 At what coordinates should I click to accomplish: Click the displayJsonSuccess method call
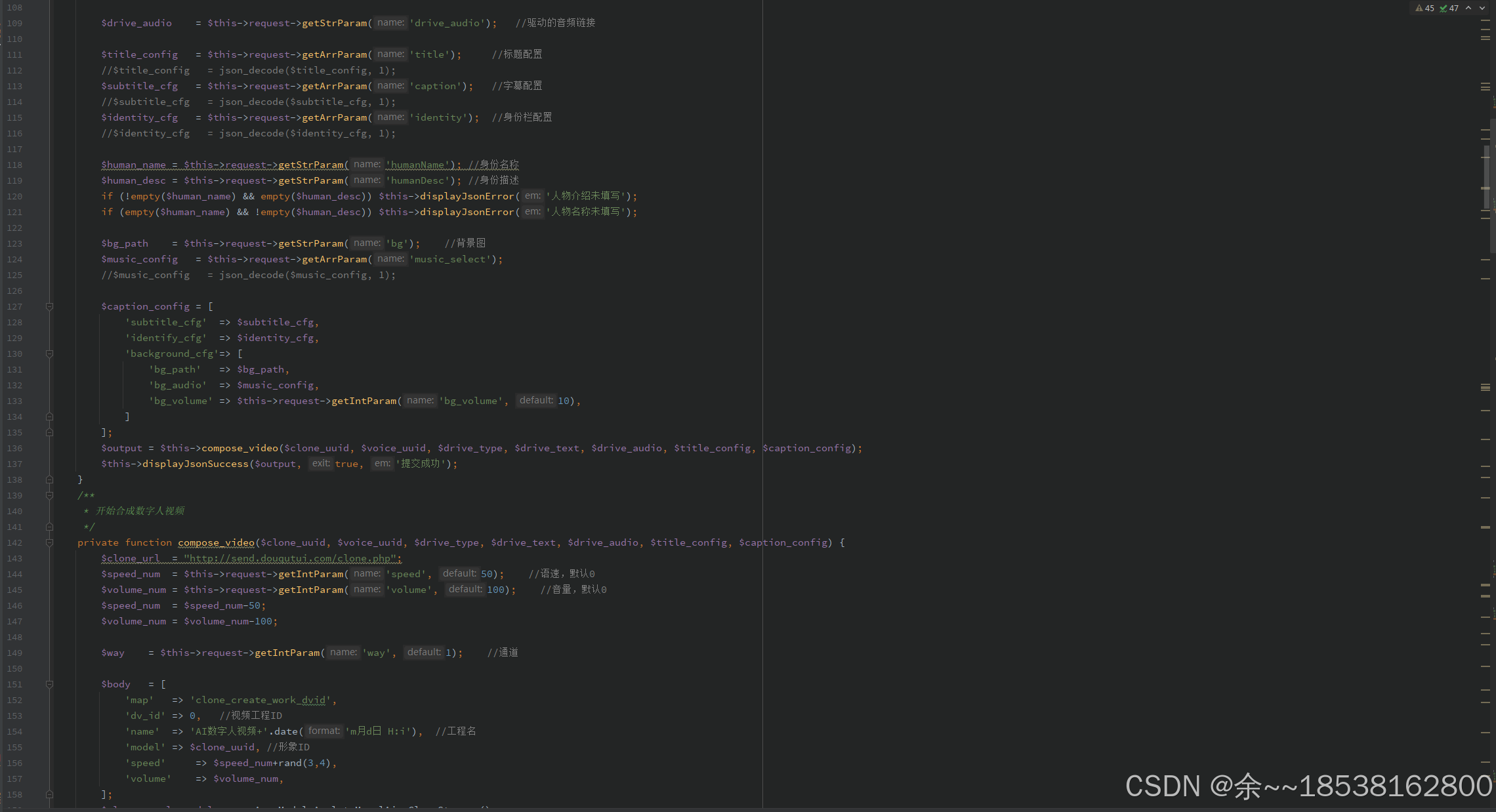tap(195, 464)
